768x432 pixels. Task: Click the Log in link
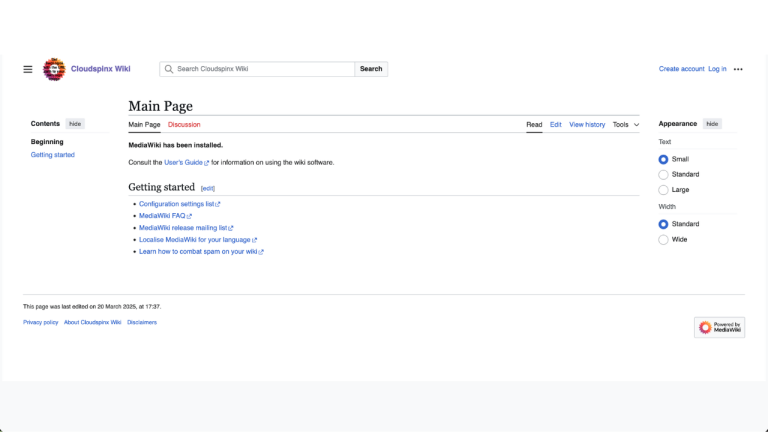pos(717,69)
